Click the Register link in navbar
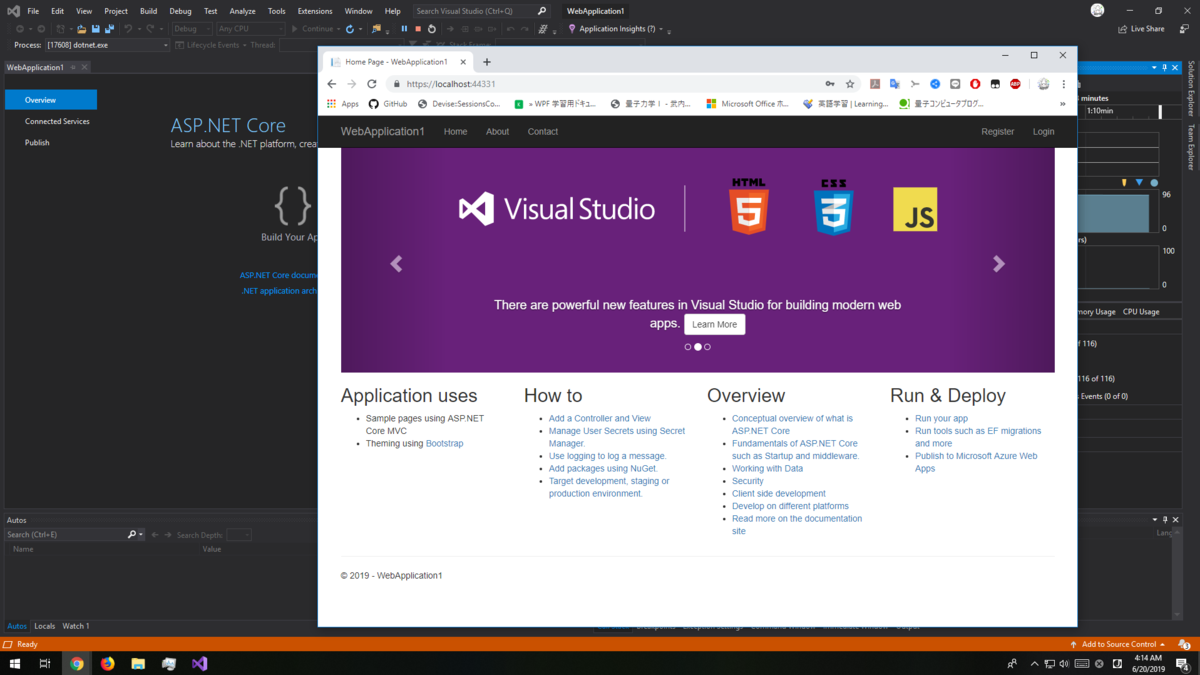Screen dimensions: 1200x675 coord(997,132)
